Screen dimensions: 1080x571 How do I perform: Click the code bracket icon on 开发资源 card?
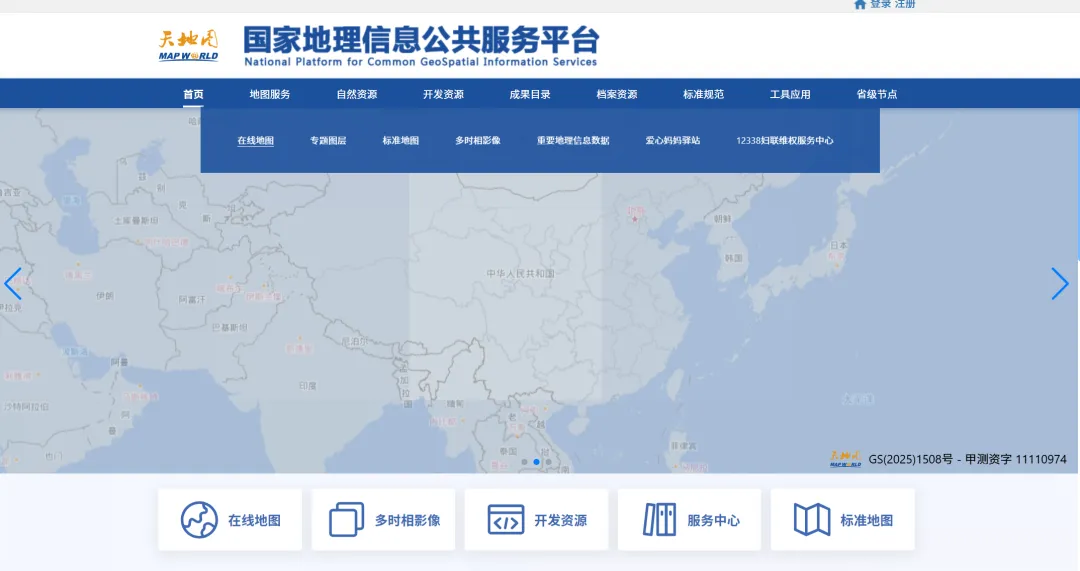click(x=506, y=520)
